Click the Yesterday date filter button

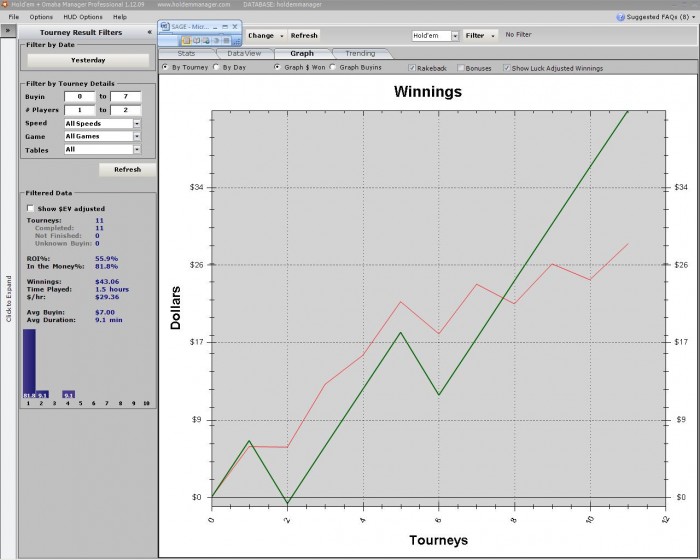tap(88, 60)
